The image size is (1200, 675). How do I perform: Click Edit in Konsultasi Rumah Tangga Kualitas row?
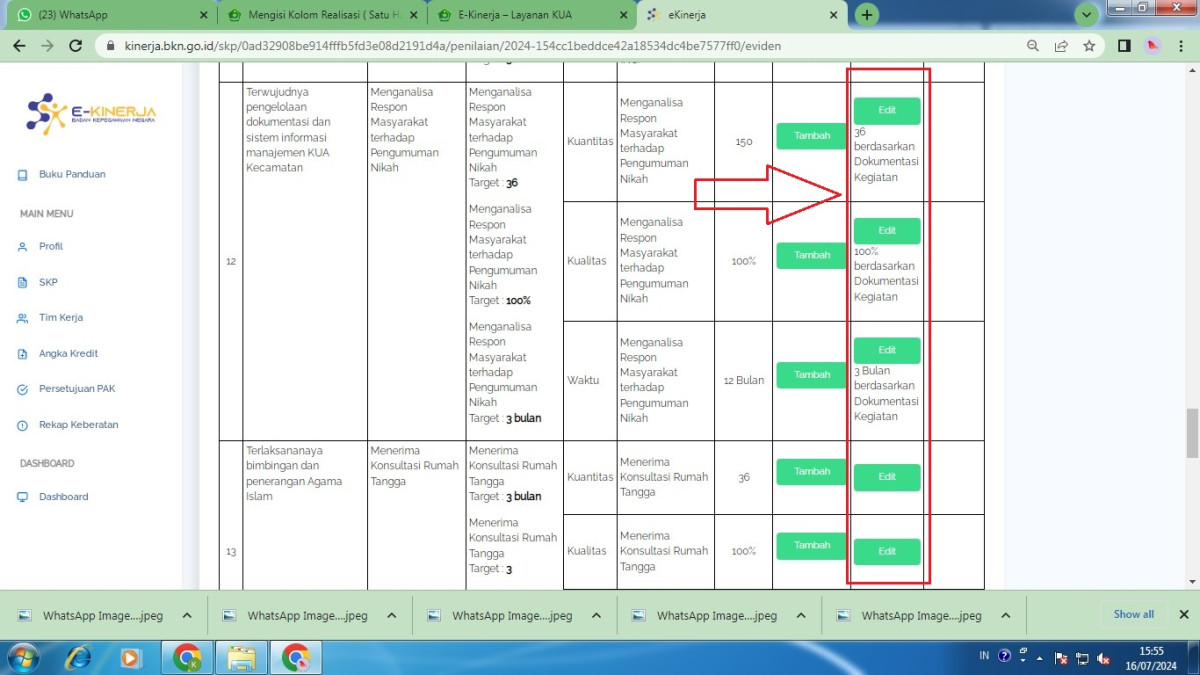(887, 552)
